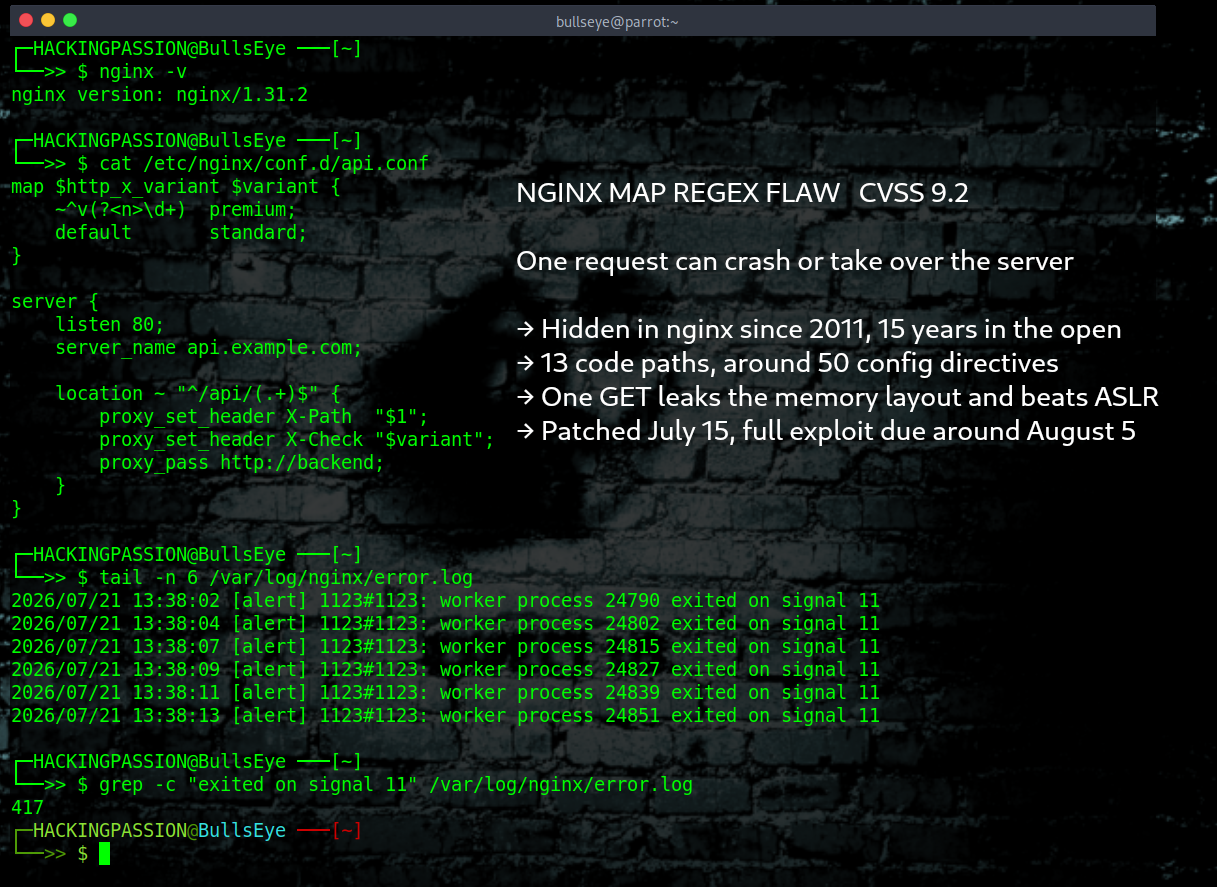Viewport: 1217px width, 887px height.
Task: Click 'One GET leaks the memory layout' bullet
Action: pos(838,398)
